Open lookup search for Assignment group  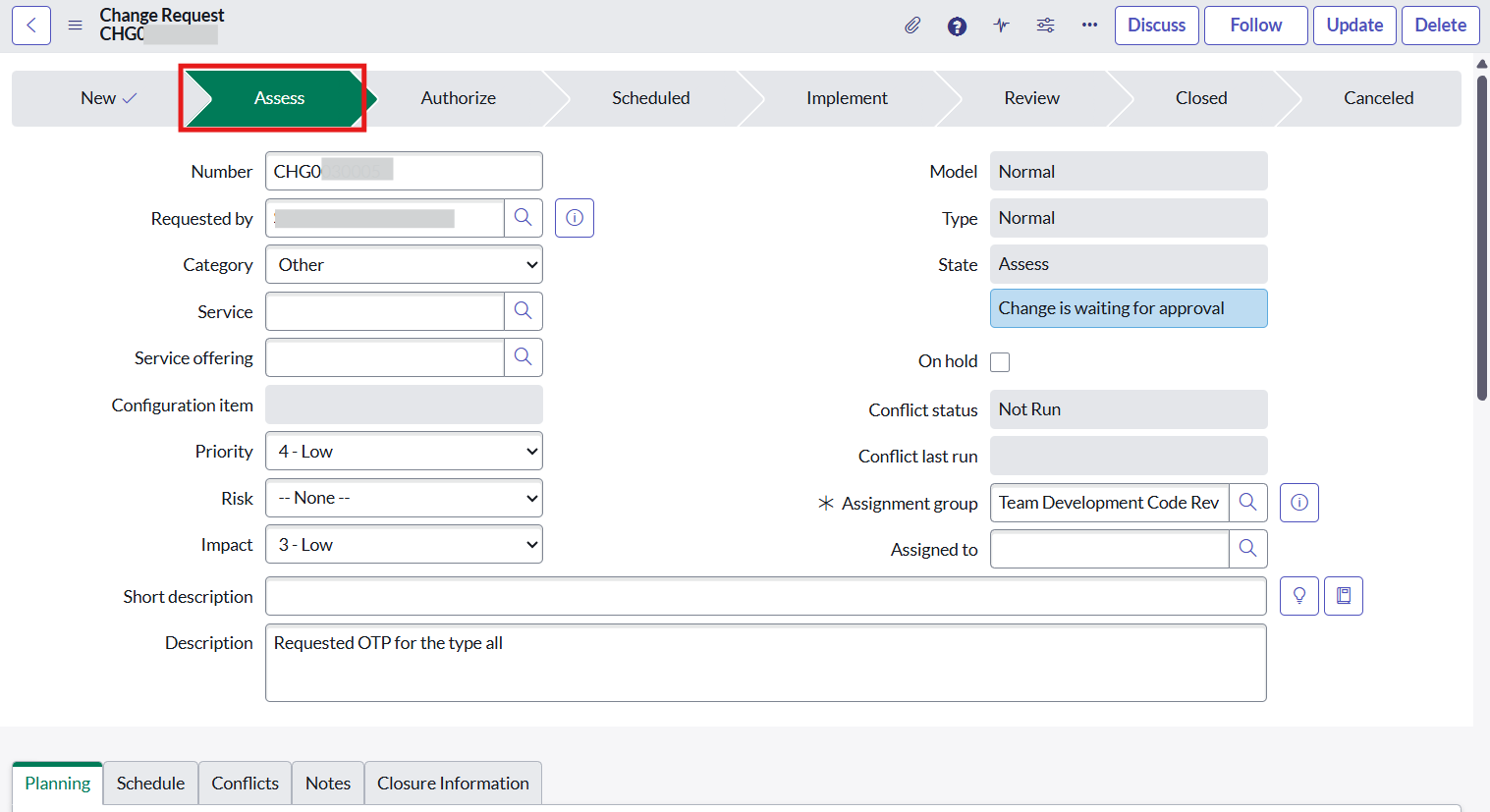1248,503
